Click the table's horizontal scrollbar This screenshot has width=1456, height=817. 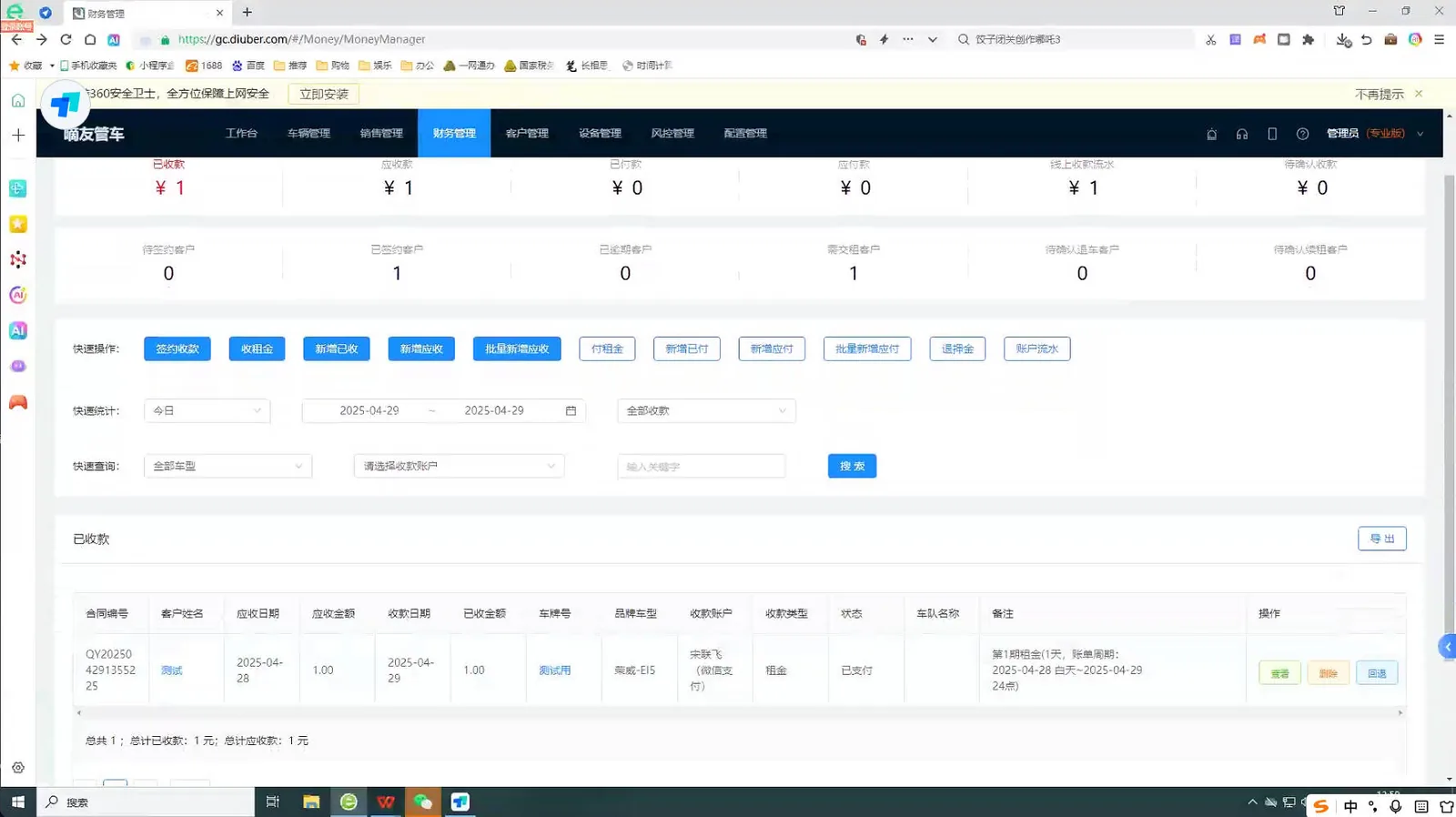click(739, 712)
